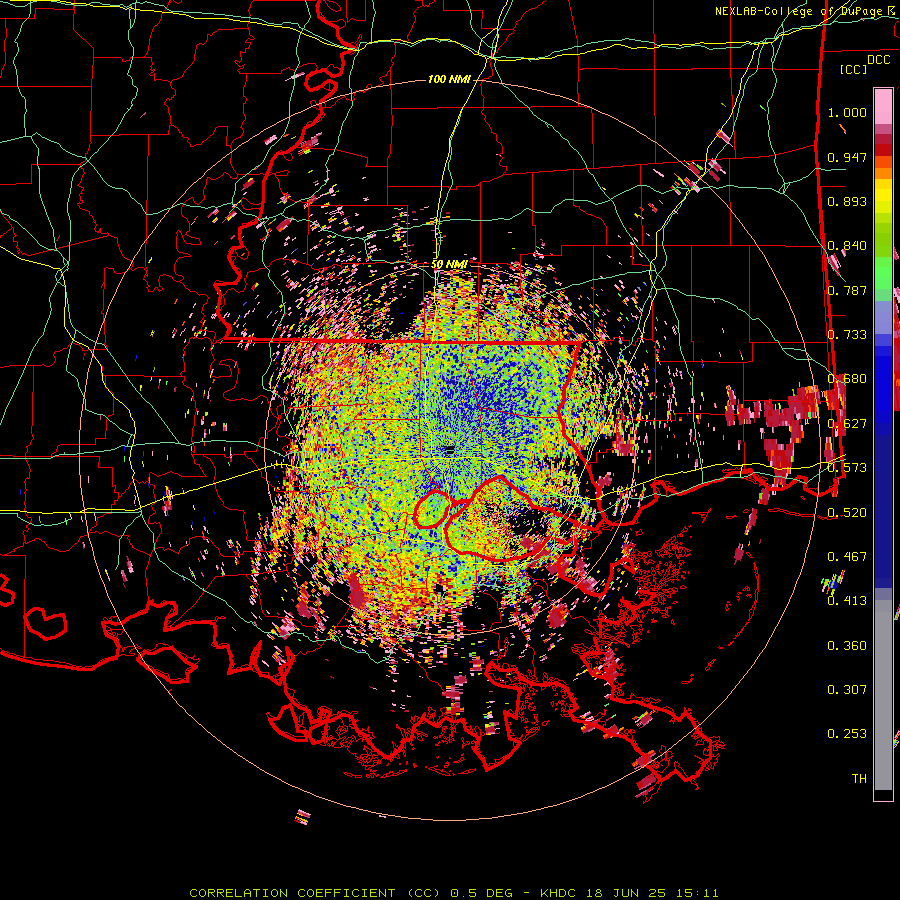
Task: Select the 0.733 legend value
Action: coord(847,335)
